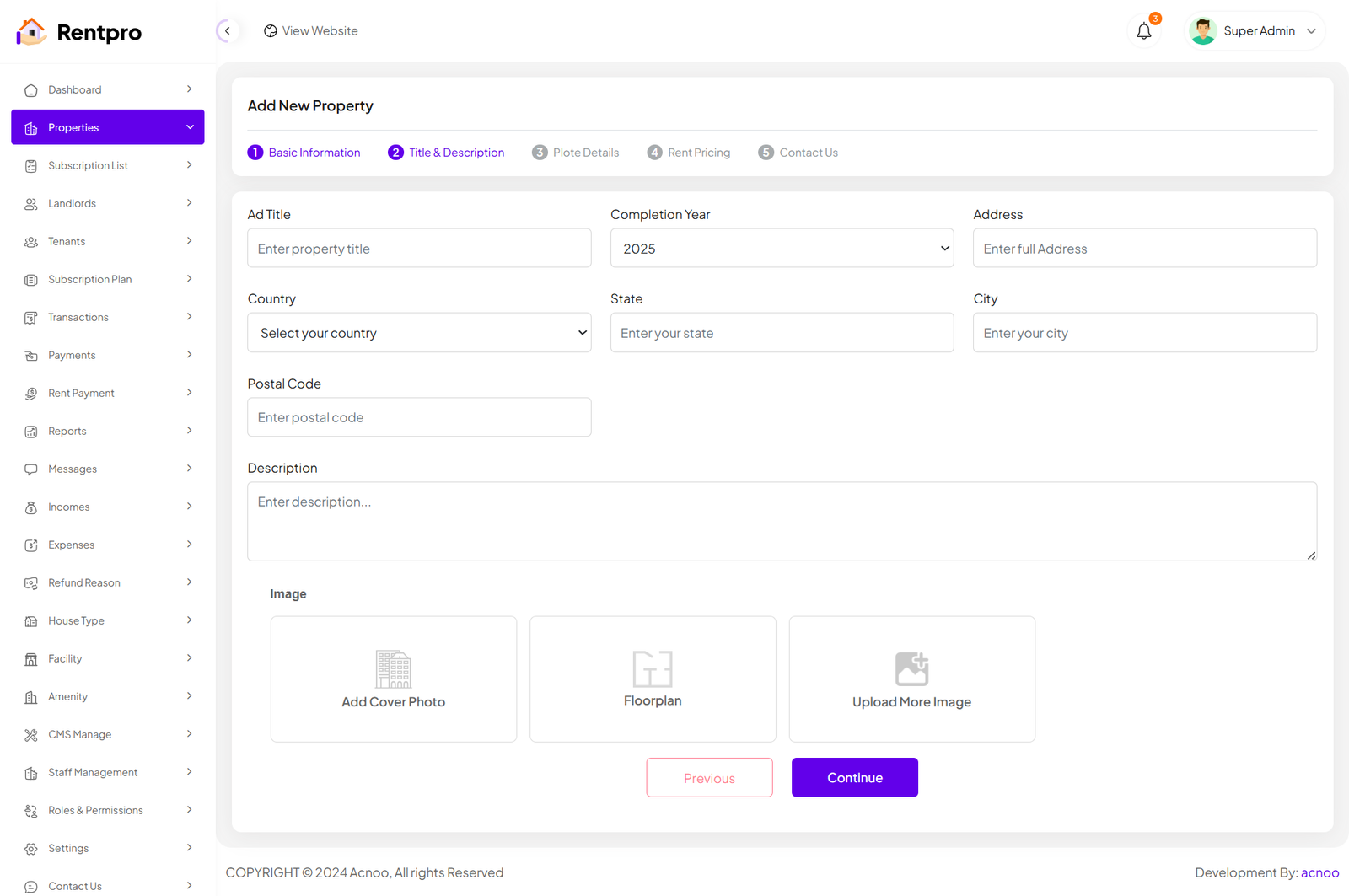This screenshot has height=896, width=1349.
Task: Open the Completion Year dropdown
Action: (x=782, y=249)
